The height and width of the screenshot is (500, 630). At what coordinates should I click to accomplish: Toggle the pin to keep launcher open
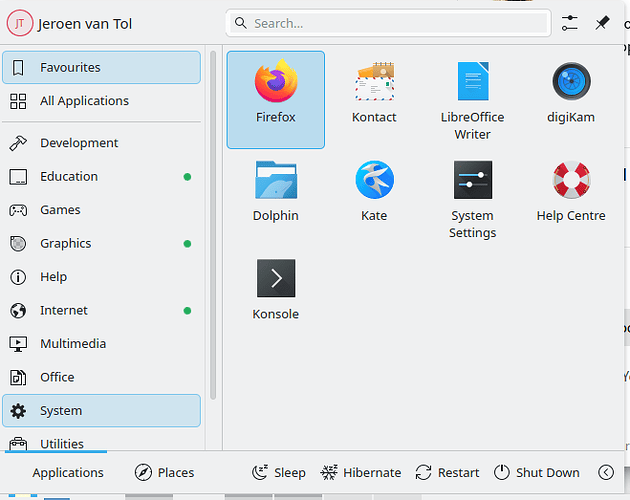tap(602, 23)
